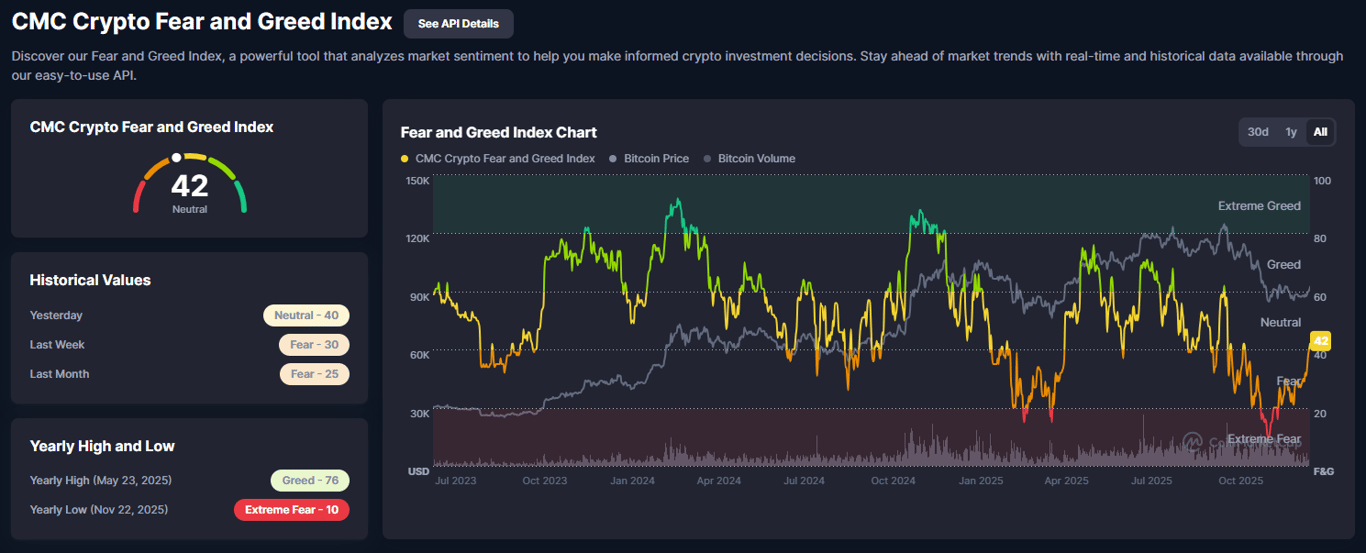Click the red Extreme Fear - 10 badge
This screenshot has height=553, width=1366.
(291, 510)
